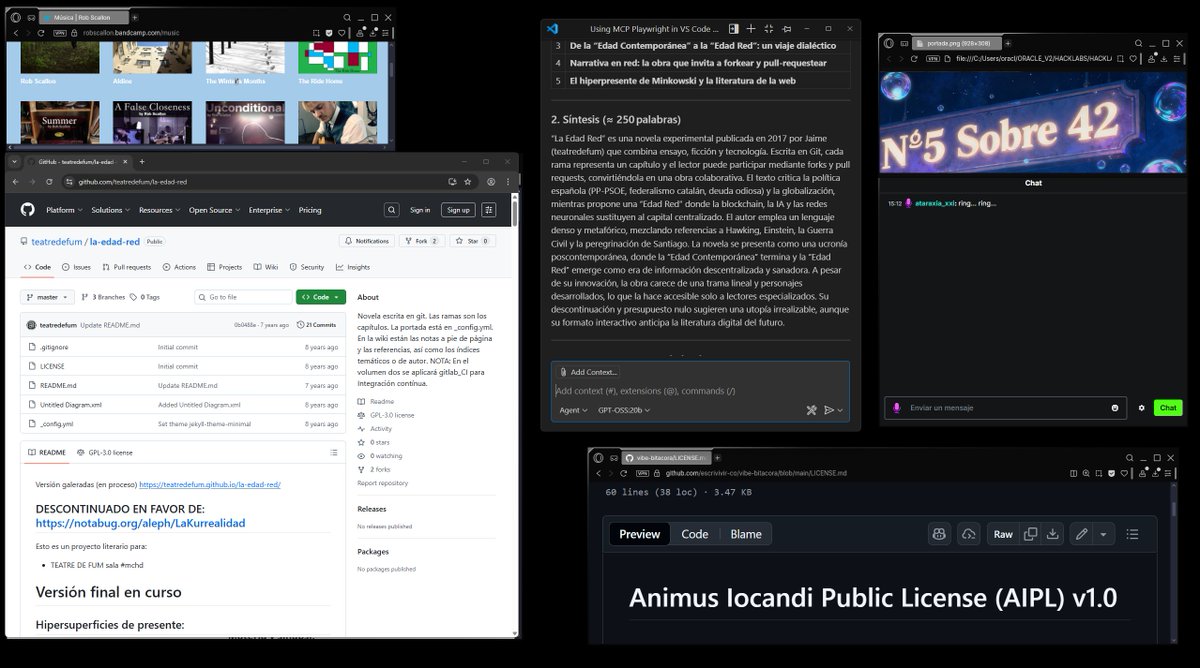Open the Raw view of LICENSE.md
The image size is (1200, 668).
click(1003, 534)
